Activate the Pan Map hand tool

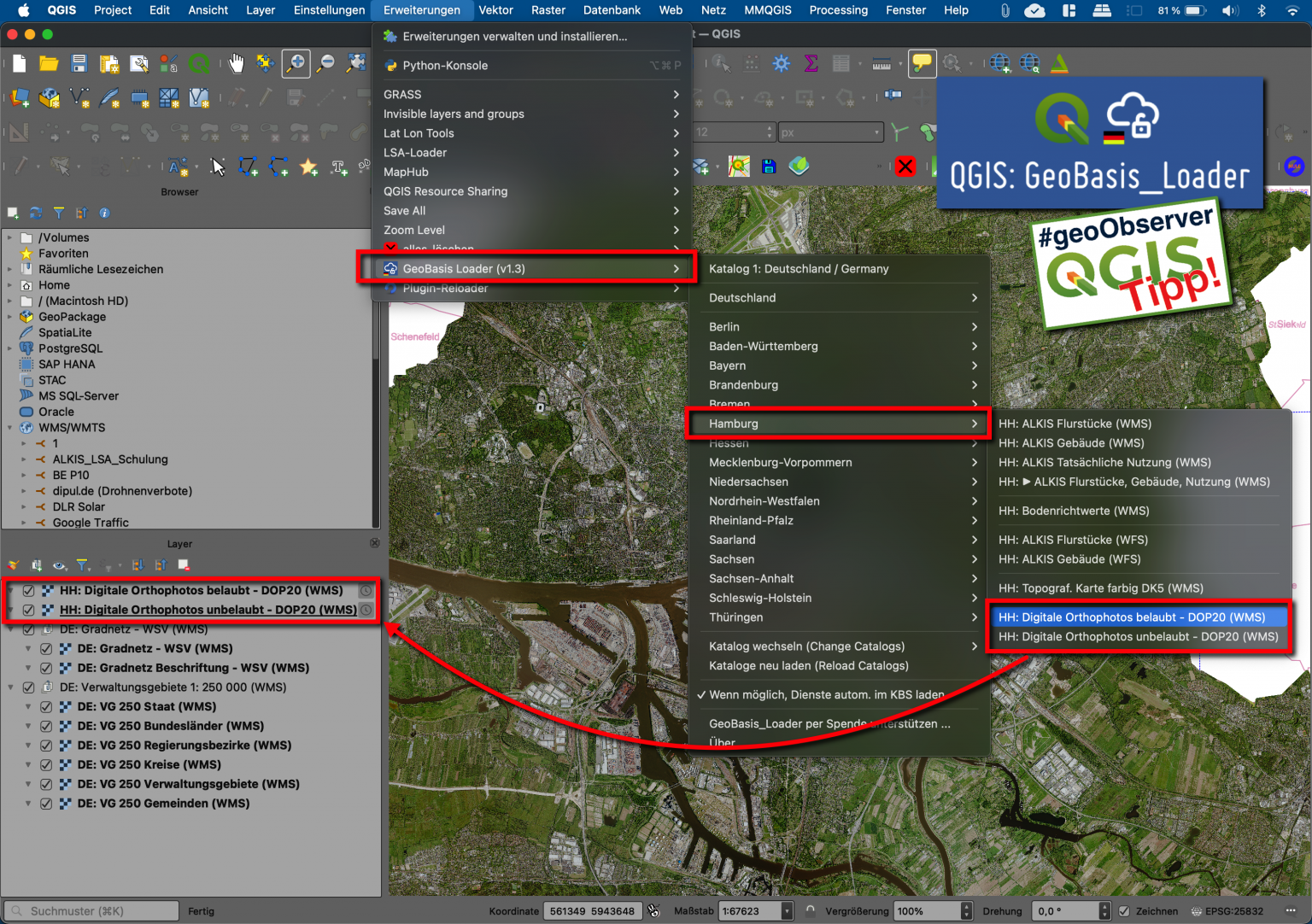coord(237,63)
